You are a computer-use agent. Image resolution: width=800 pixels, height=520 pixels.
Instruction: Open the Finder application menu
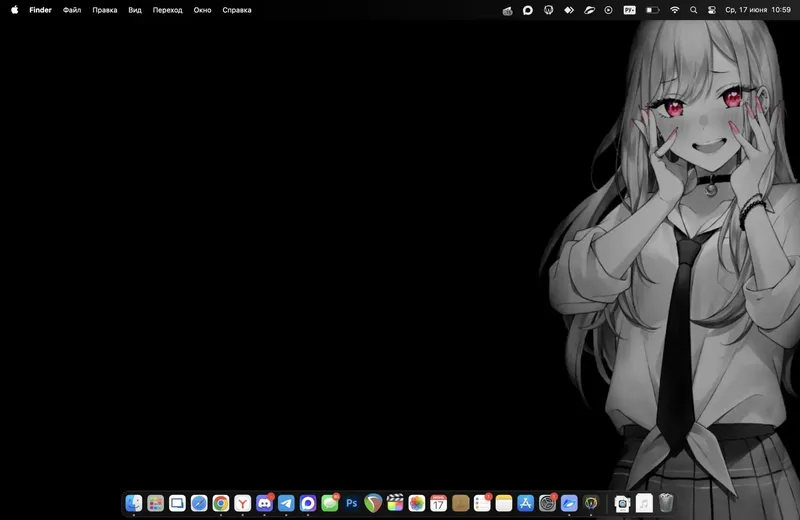(x=40, y=10)
